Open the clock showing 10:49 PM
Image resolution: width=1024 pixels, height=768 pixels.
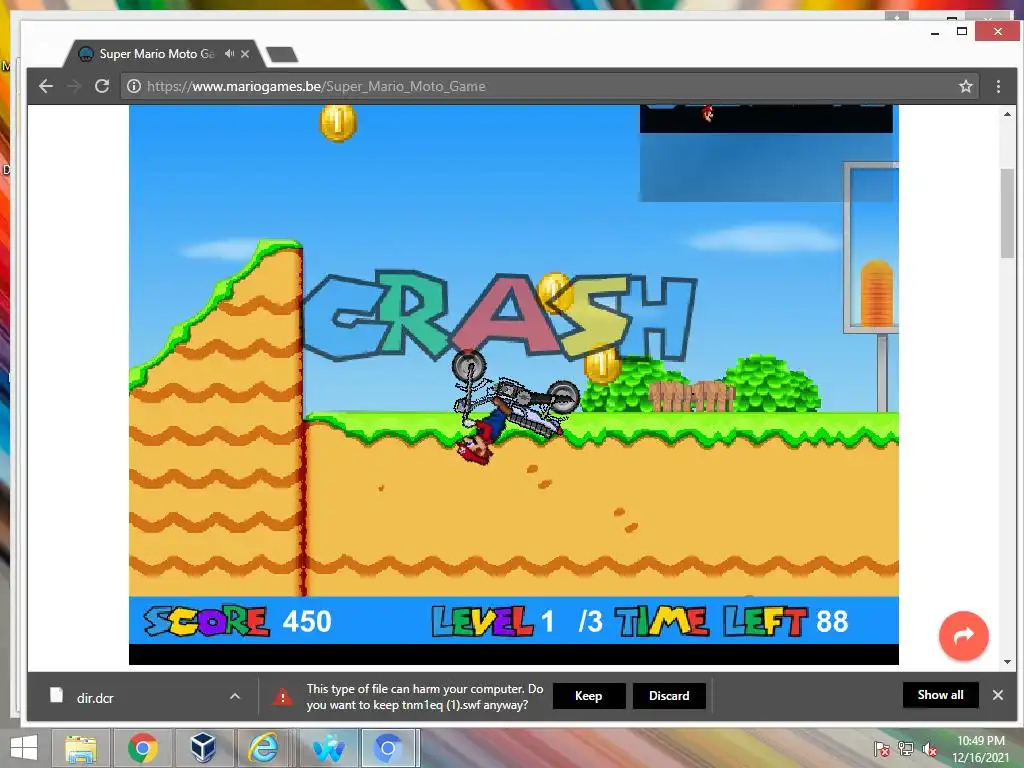980,749
